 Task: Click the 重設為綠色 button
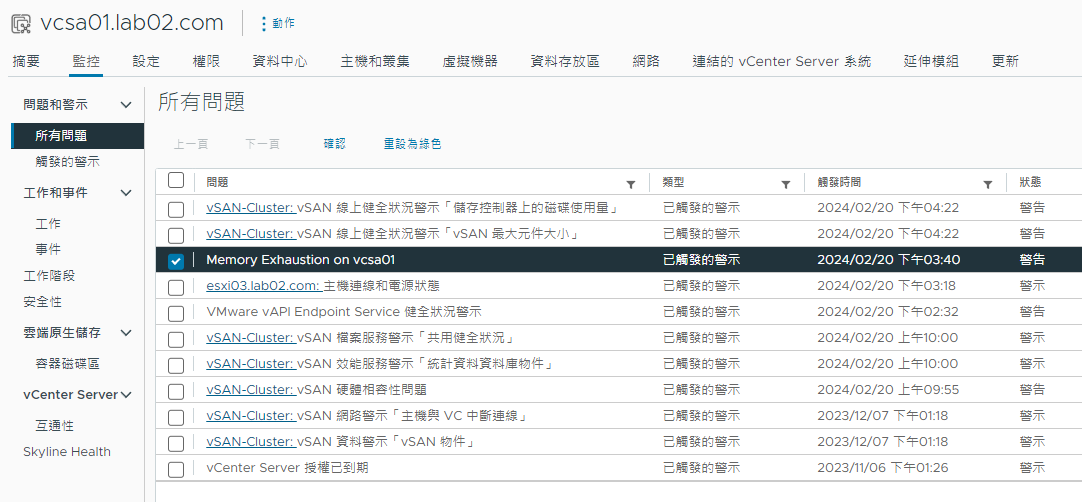pyautogui.click(x=413, y=144)
